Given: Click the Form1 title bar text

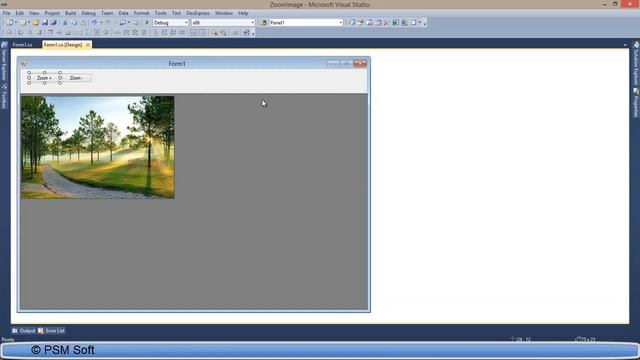Looking at the screenshot, I should tap(177, 64).
